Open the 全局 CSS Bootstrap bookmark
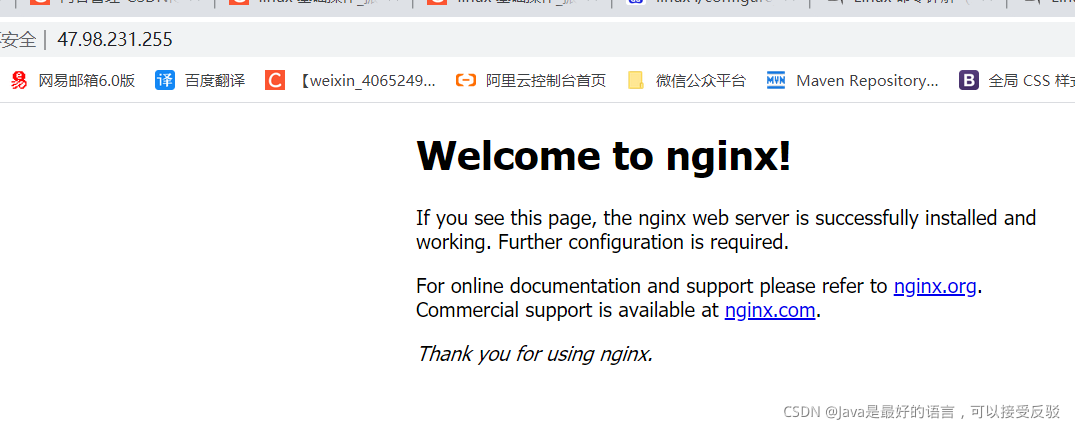 1017,81
